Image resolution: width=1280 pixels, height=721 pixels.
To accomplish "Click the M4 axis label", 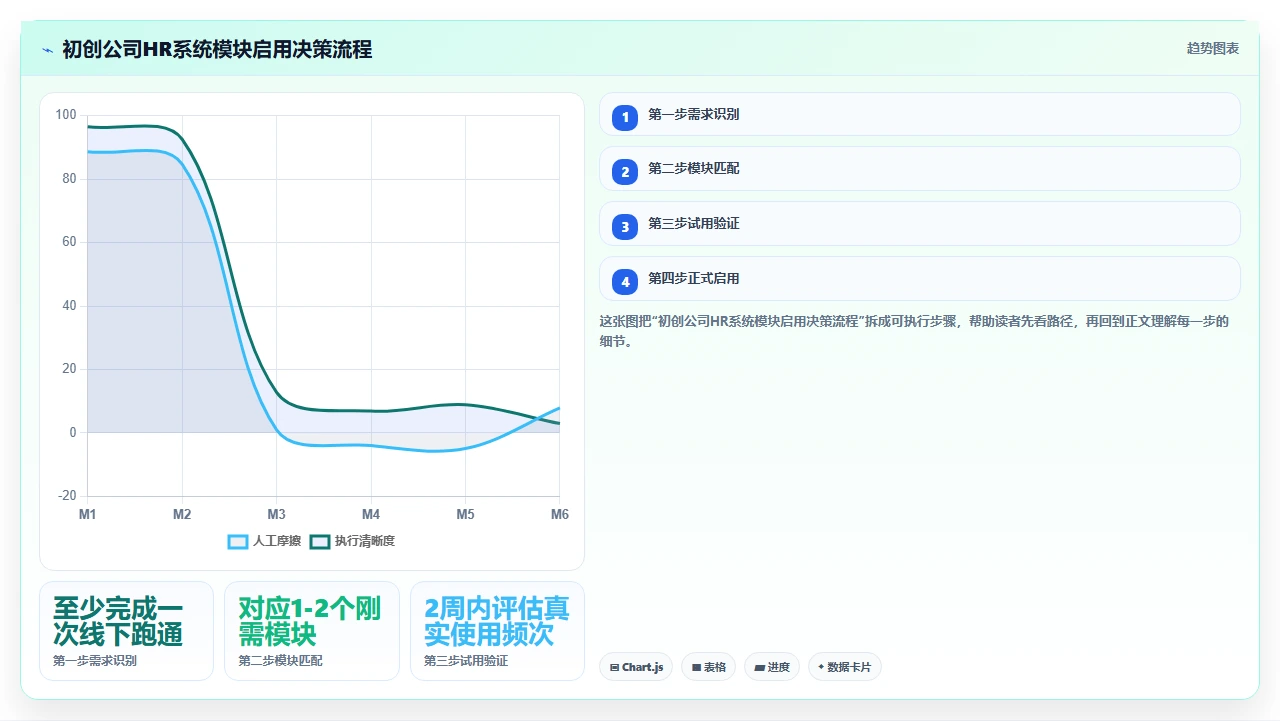I will point(371,514).
